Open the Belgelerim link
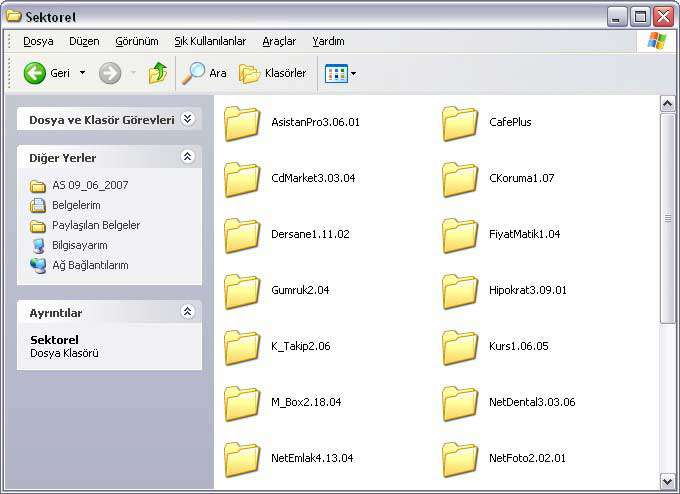Image resolution: width=680 pixels, height=494 pixels. tap(76, 205)
